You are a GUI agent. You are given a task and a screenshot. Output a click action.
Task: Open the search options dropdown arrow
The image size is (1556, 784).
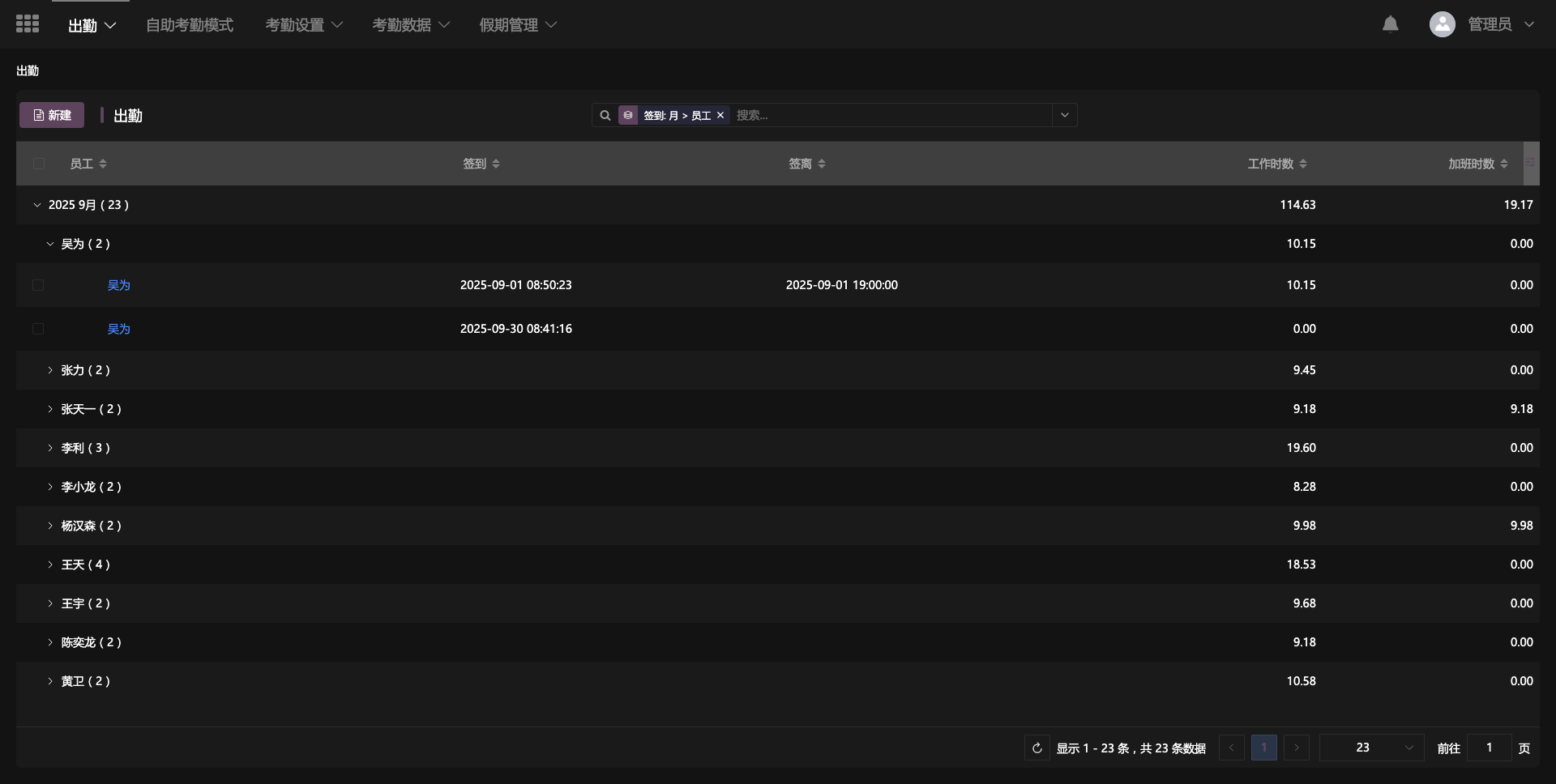click(1064, 116)
